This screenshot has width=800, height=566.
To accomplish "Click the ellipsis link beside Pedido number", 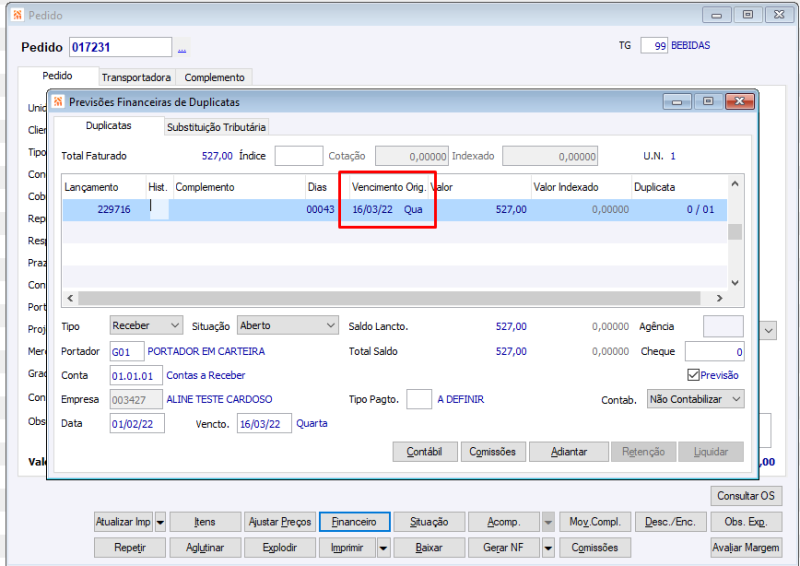I will (x=182, y=49).
